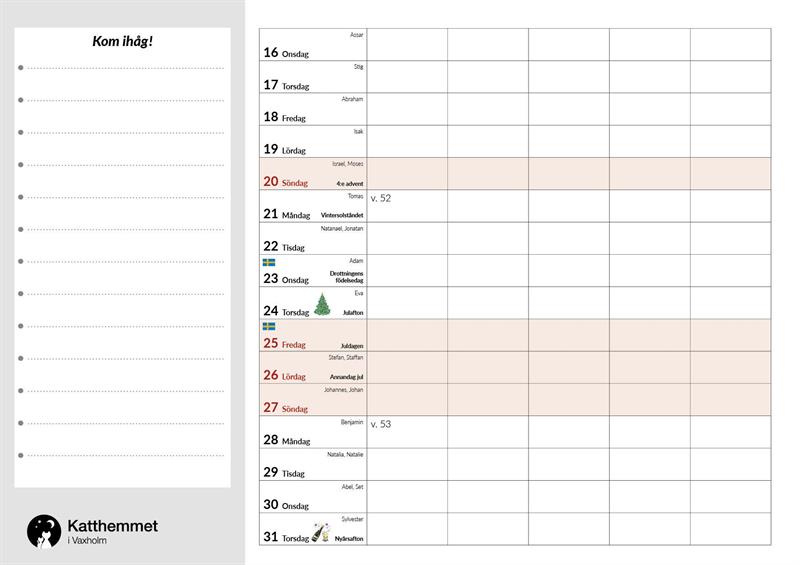Click the v. 52 week label
The image size is (800, 565).
381,199
